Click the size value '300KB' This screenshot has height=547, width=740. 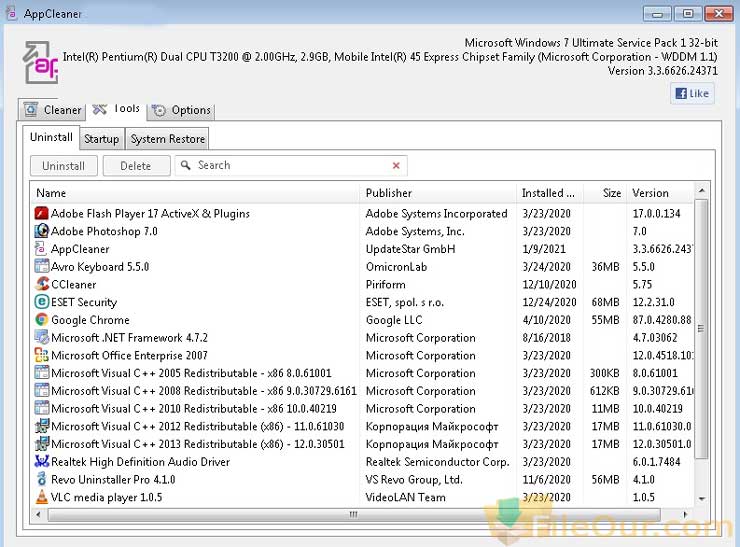point(605,373)
